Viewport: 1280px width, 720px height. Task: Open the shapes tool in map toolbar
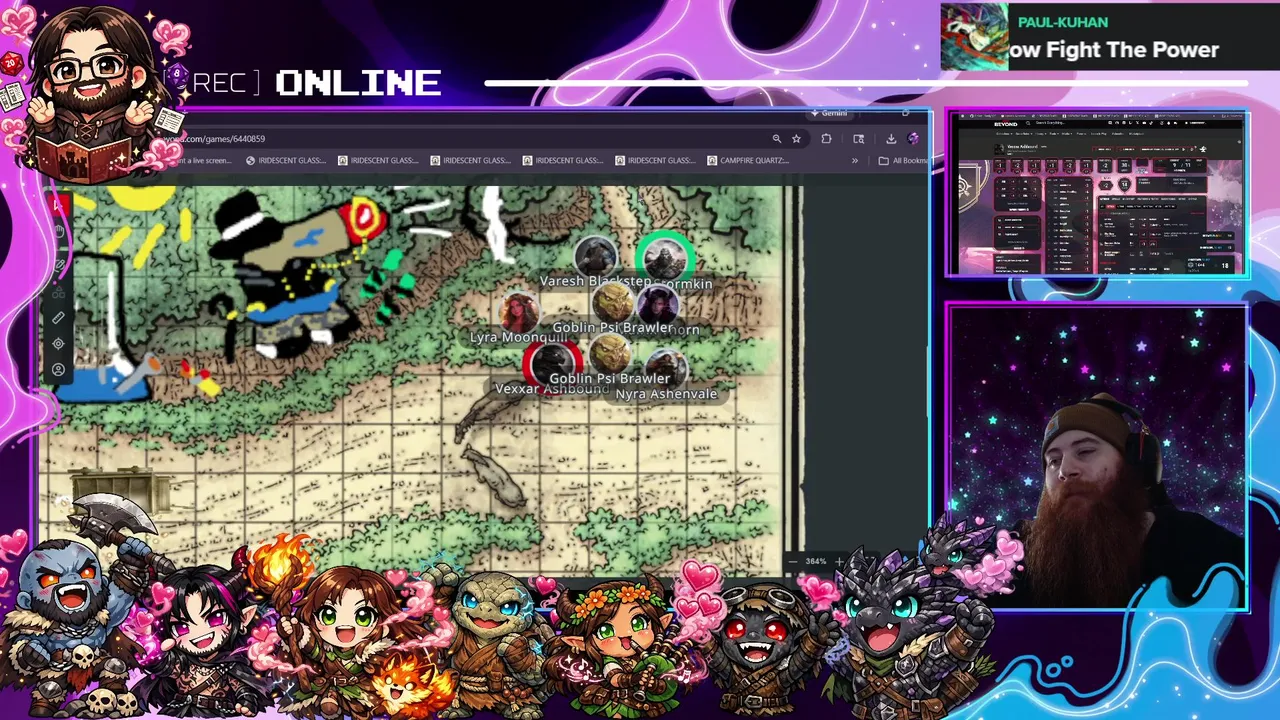(x=59, y=292)
